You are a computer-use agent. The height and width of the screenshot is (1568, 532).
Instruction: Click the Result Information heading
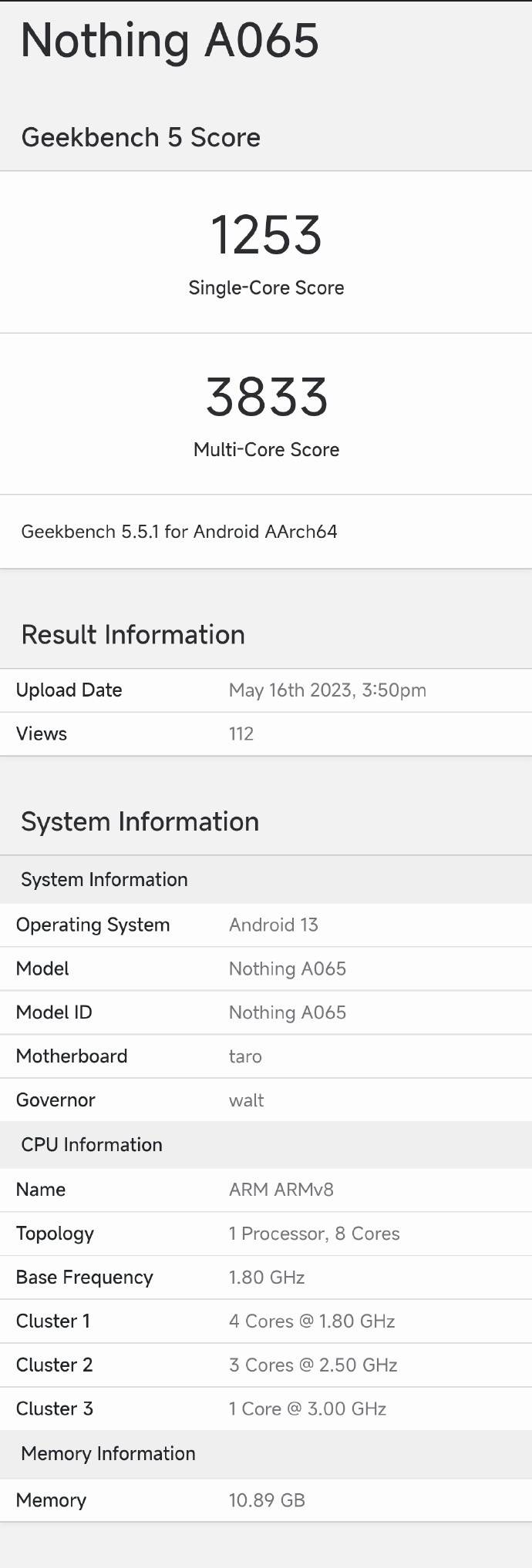click(x=133, y=635)
